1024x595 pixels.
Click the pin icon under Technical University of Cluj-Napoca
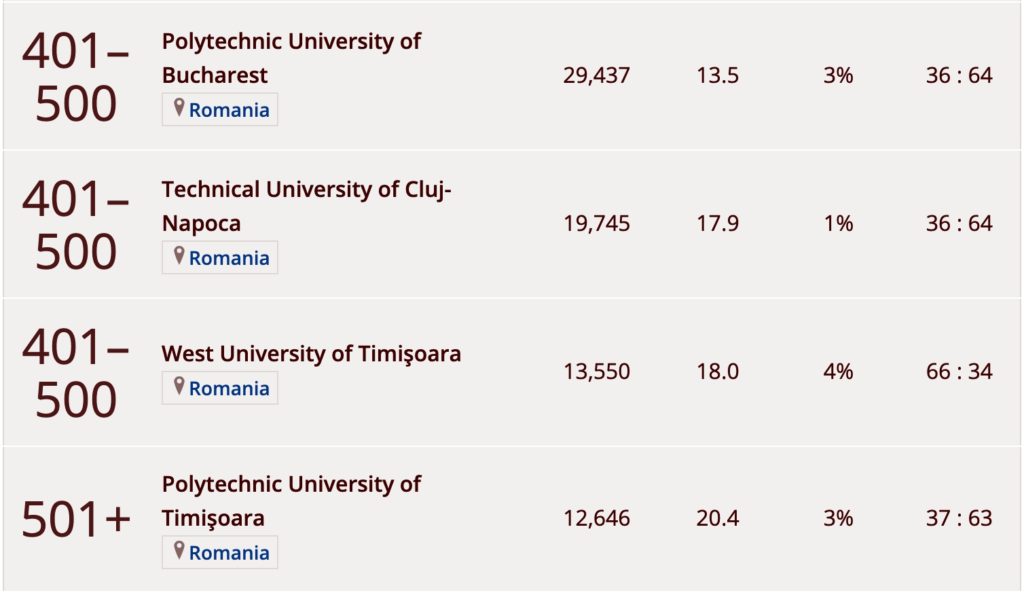click(x=179, y=257)
